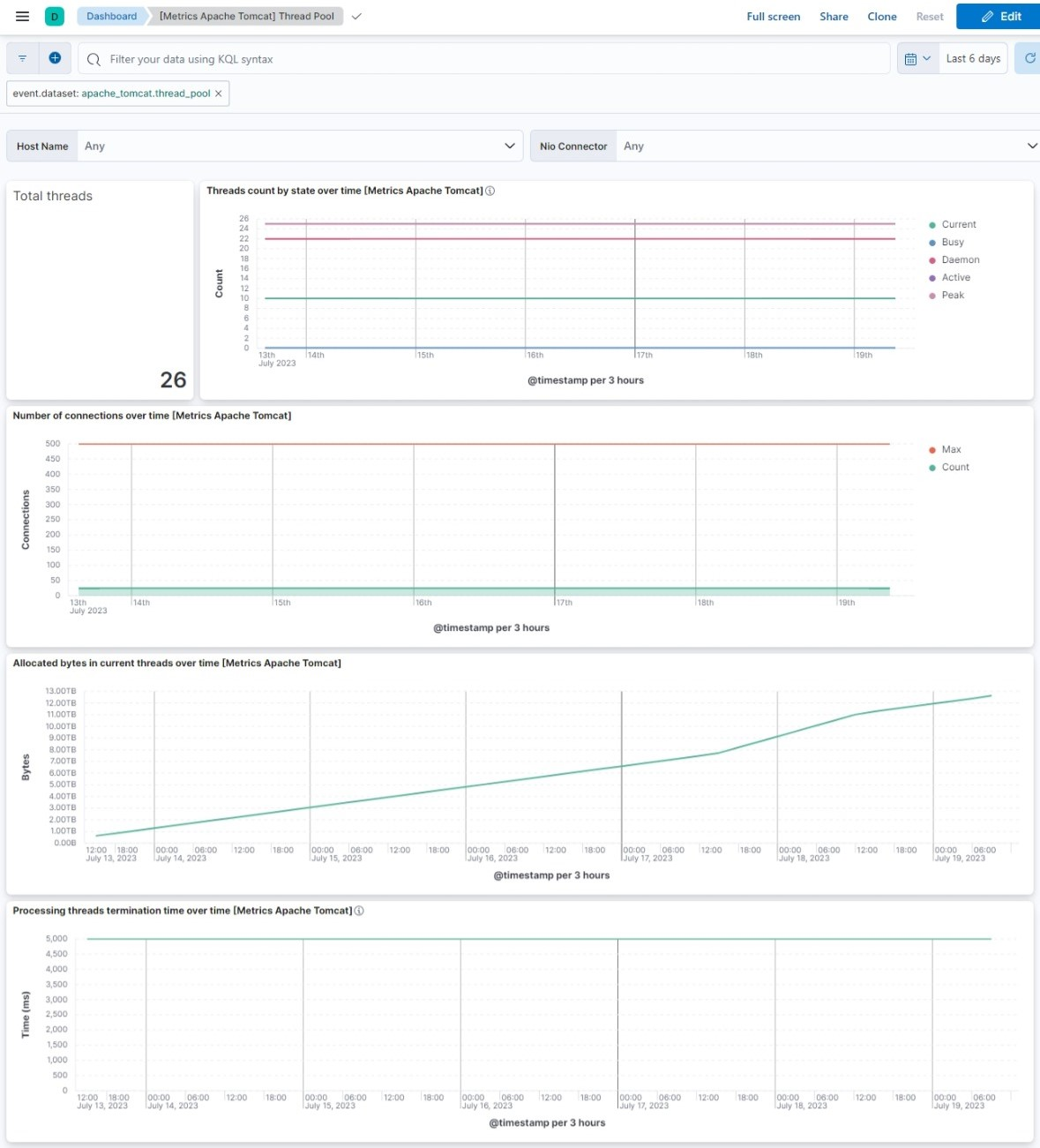Click info icon beside Threads count title
The height and width of the screenshot is (1148, 1040).
pos(490,191)
